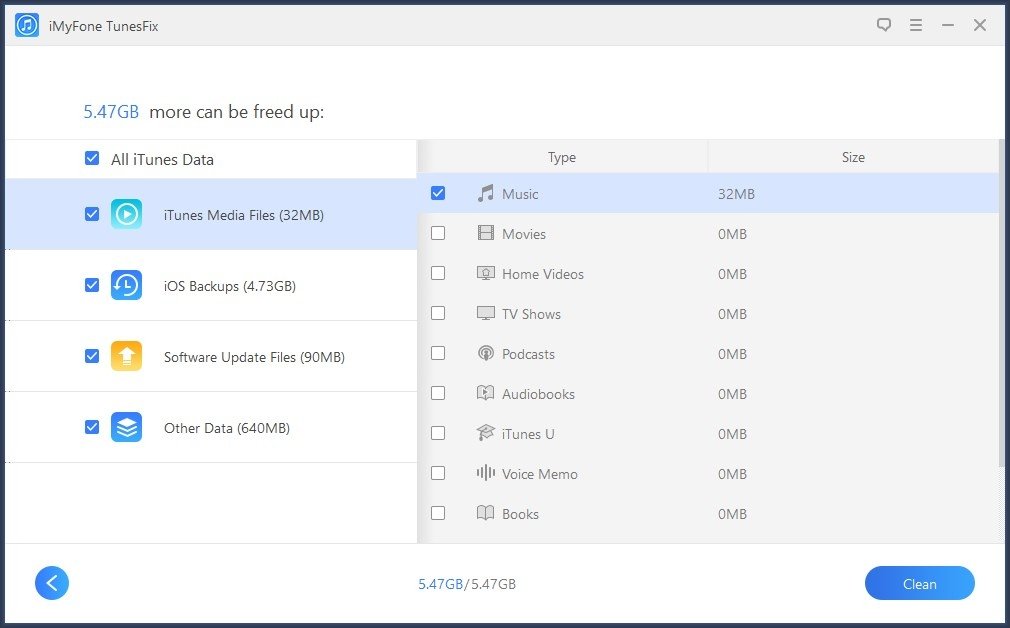The width and height of the screenshot is (1010, 628).
Task: Click the All iTunes Data label
Action: click(x=162, y=159)
